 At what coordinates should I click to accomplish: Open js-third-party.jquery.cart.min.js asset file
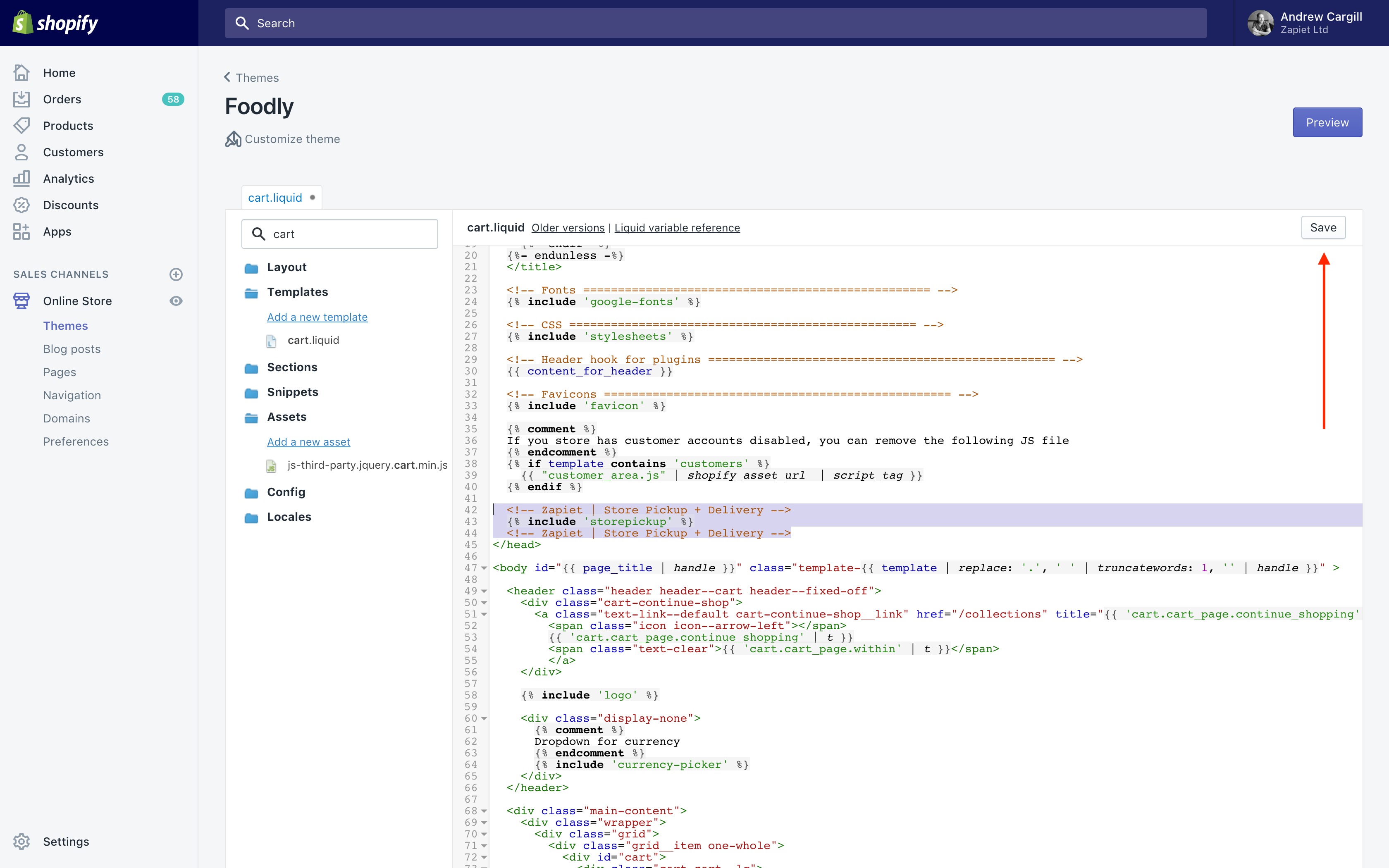click(368, 465)
